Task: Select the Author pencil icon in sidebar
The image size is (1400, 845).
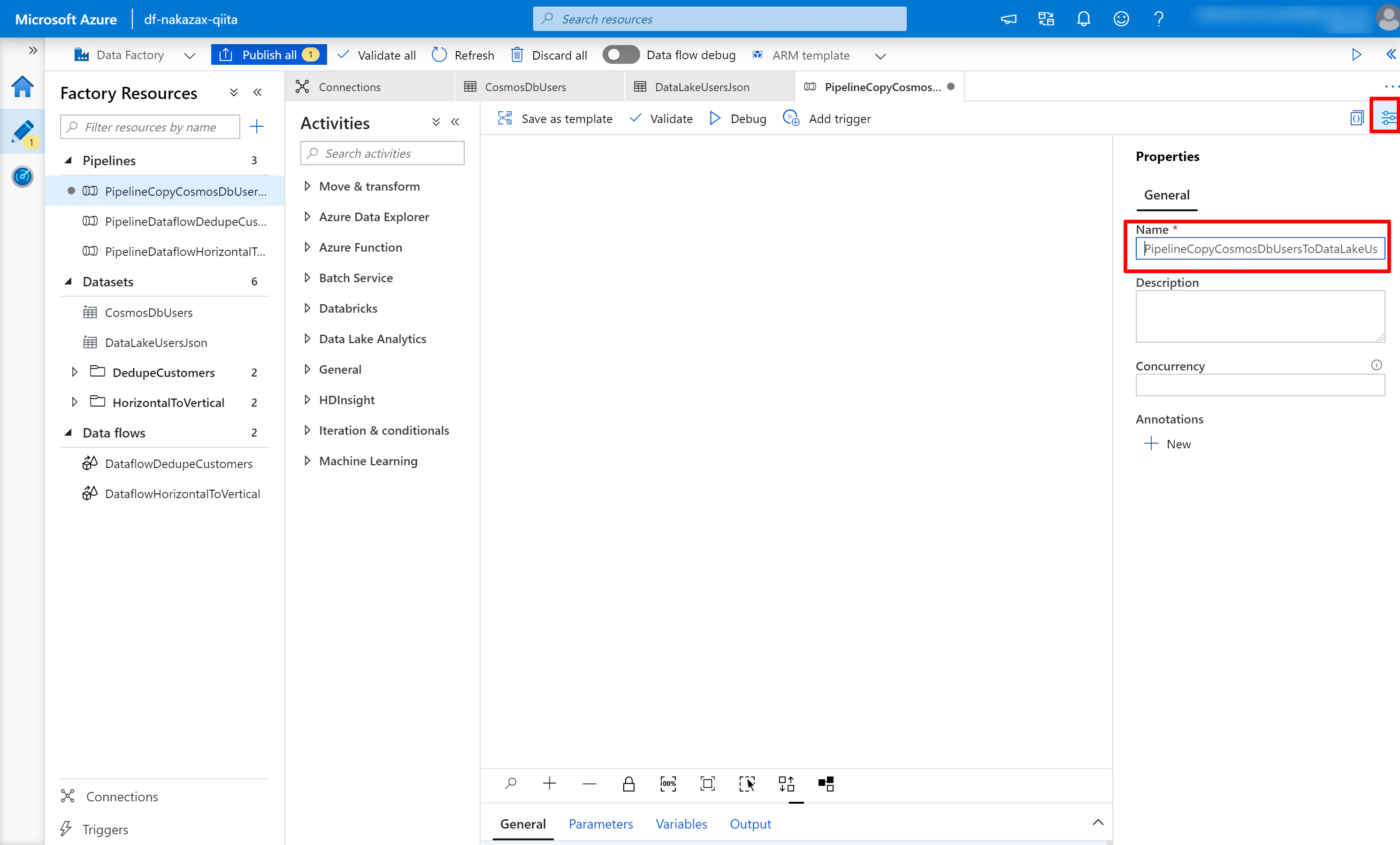Action: tap(22, 132)
